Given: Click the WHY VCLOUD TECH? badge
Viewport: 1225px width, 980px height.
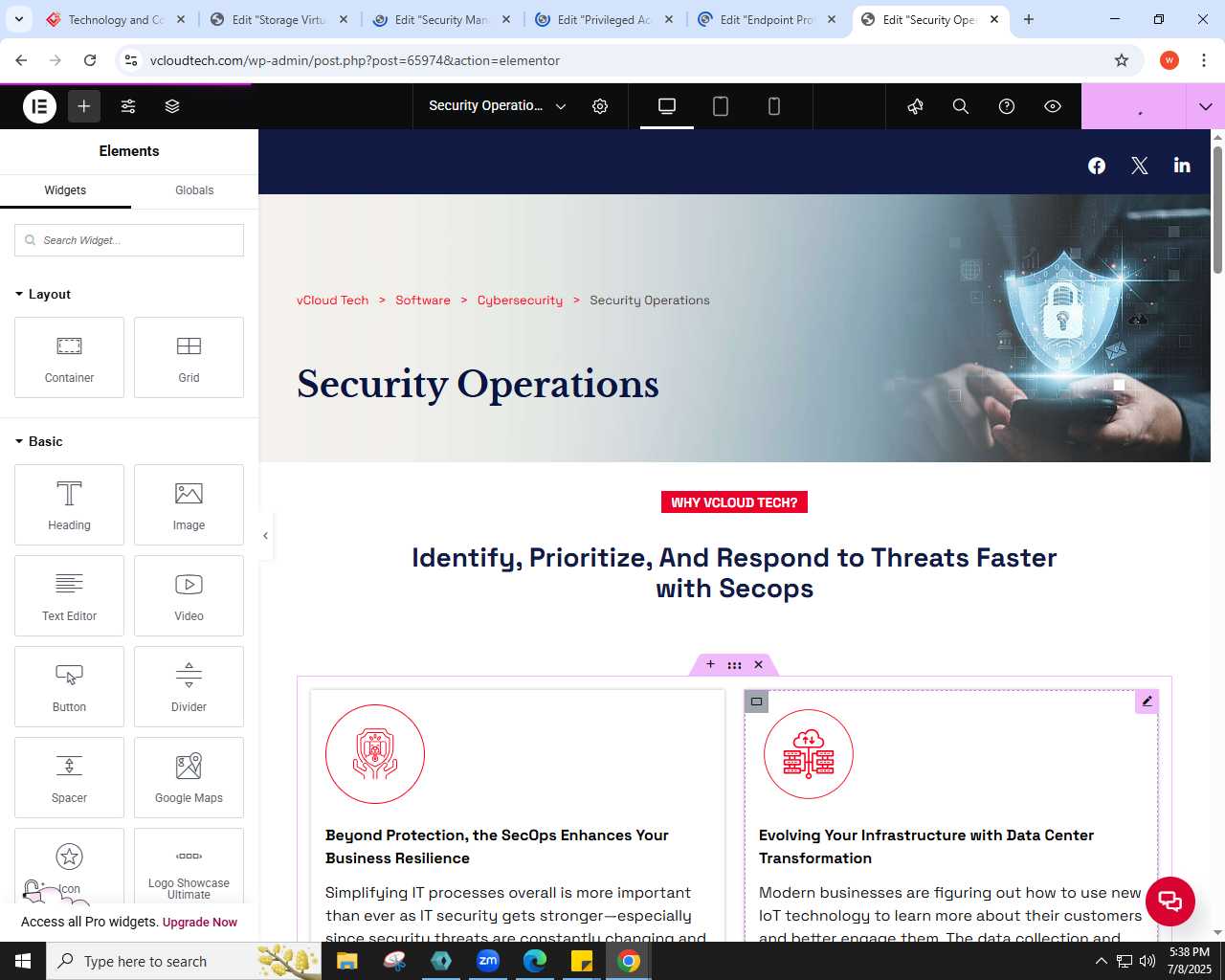Looking at the screenshot, I should [x=734, y=502].
